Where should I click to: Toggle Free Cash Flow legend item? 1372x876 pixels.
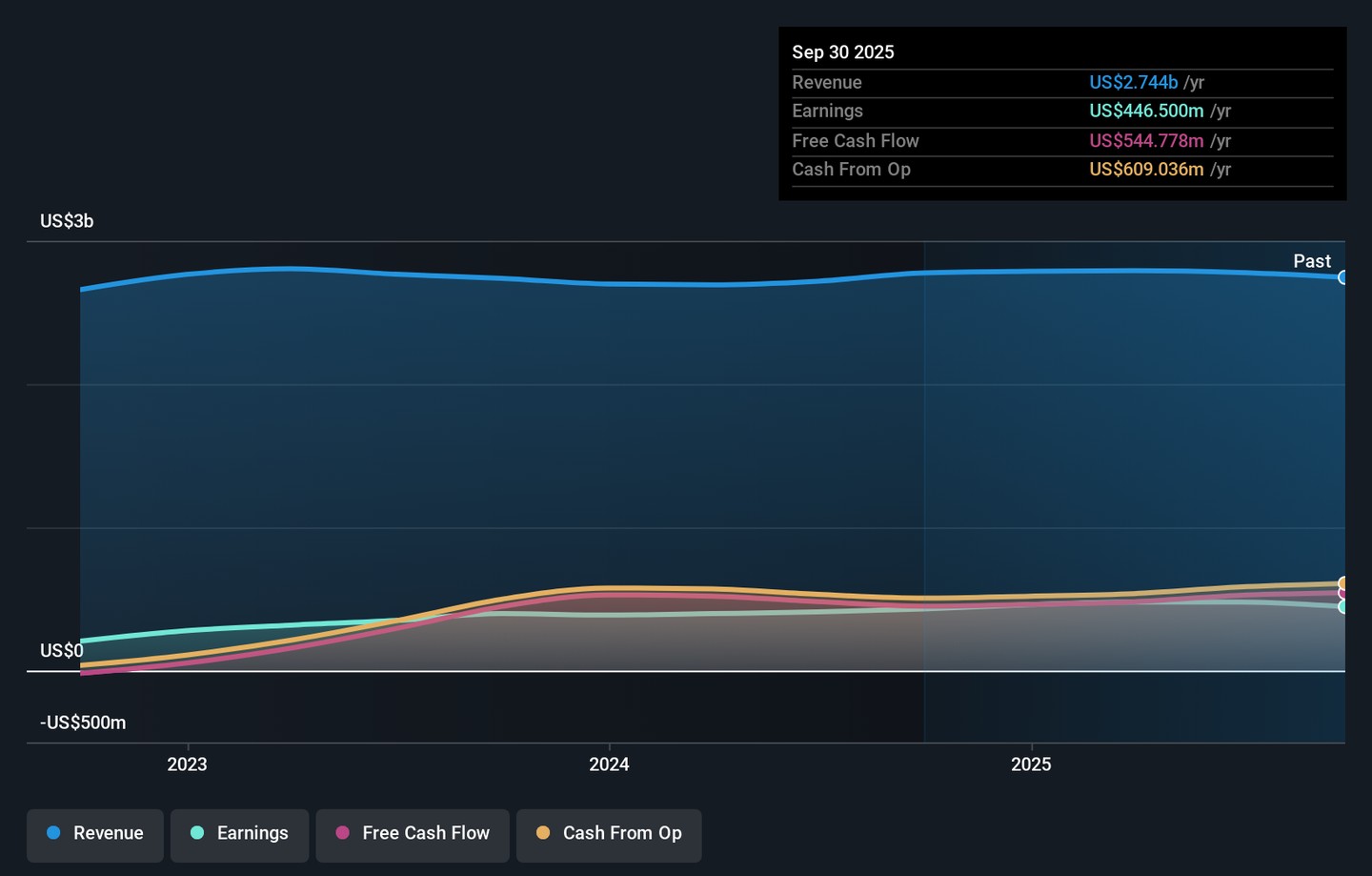(413, 833)
